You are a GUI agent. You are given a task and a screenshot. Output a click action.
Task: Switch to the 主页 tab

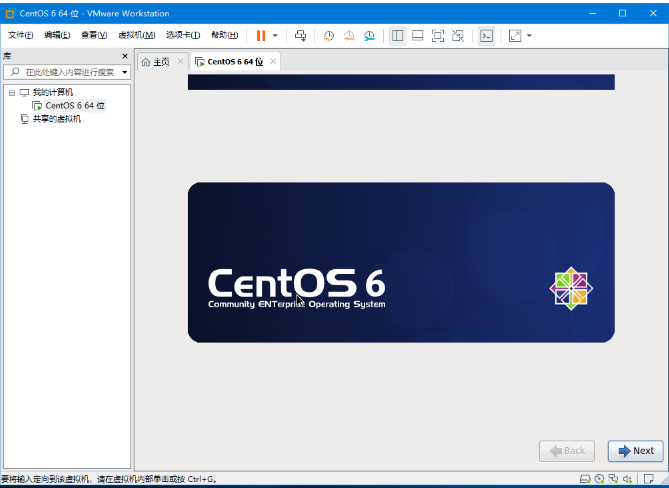coord(155,62)
